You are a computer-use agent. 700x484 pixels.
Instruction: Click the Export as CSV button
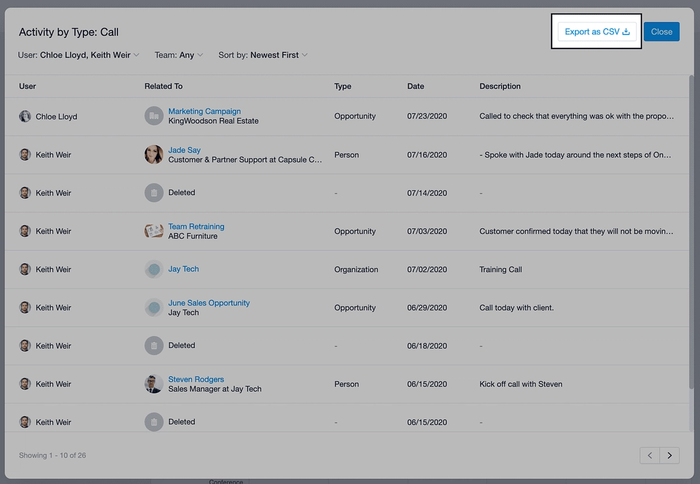point(597,32)
